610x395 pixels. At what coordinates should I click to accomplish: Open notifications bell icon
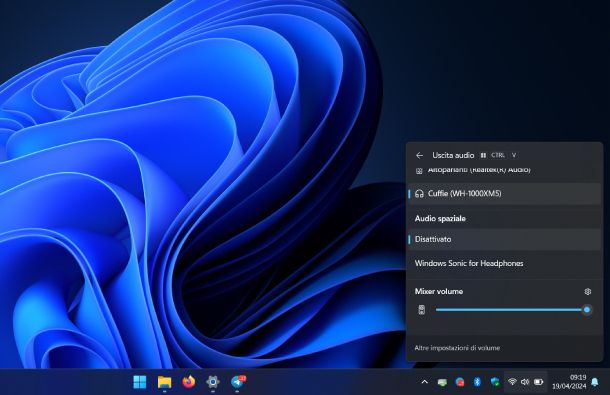point(595,382)
